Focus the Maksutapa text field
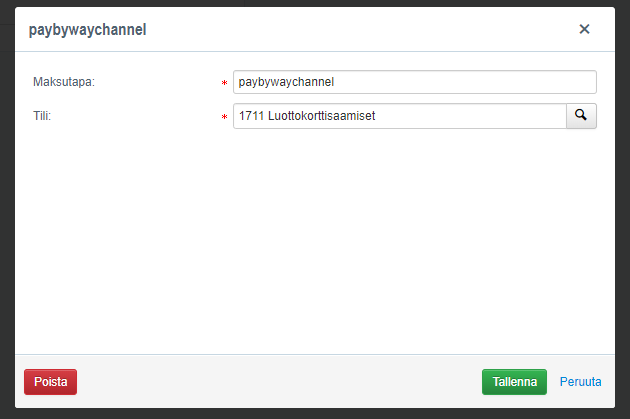The image size is (630, 419). click(415, 82)
